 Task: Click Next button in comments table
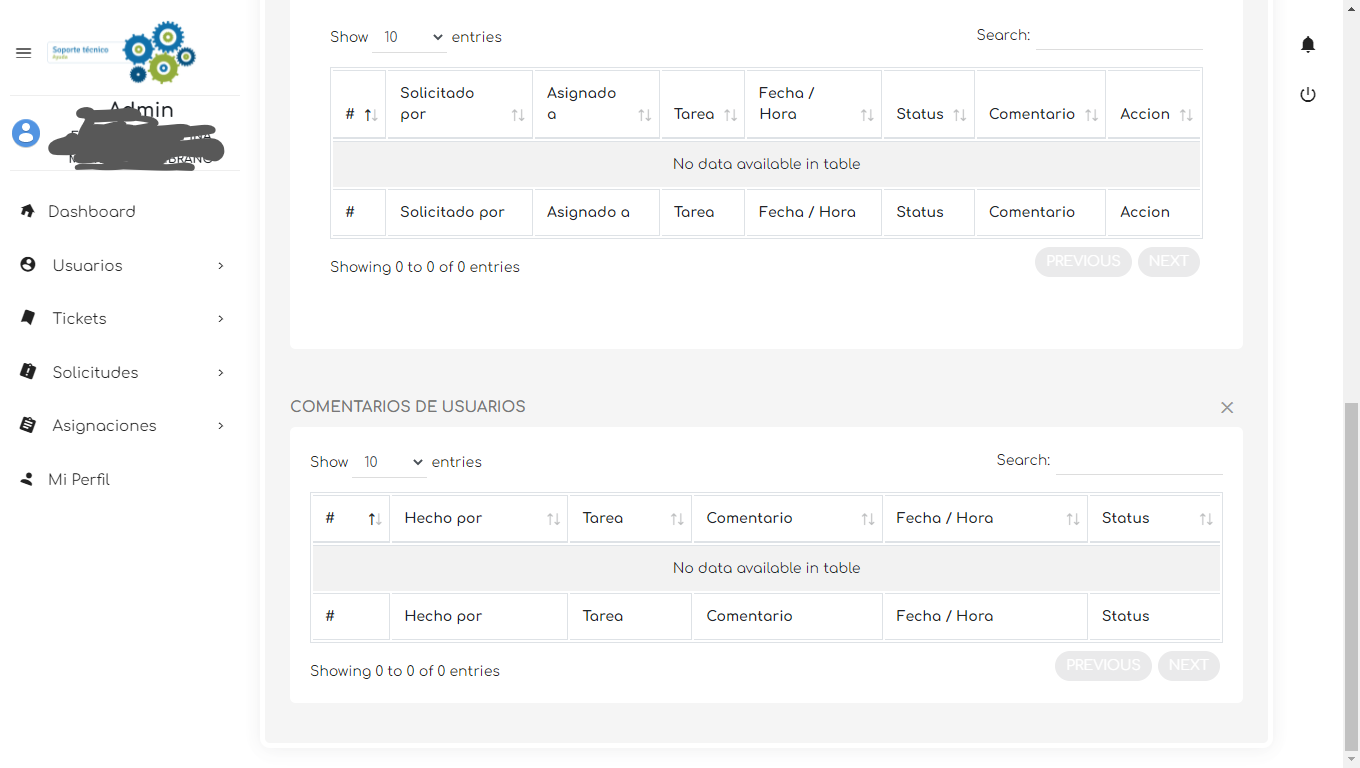pos(1188,665)
